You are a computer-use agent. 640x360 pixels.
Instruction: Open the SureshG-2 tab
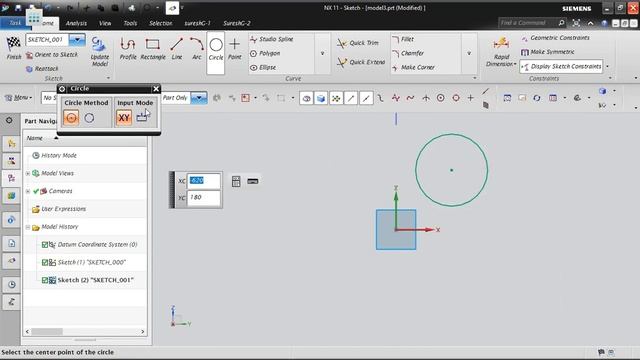237,23
